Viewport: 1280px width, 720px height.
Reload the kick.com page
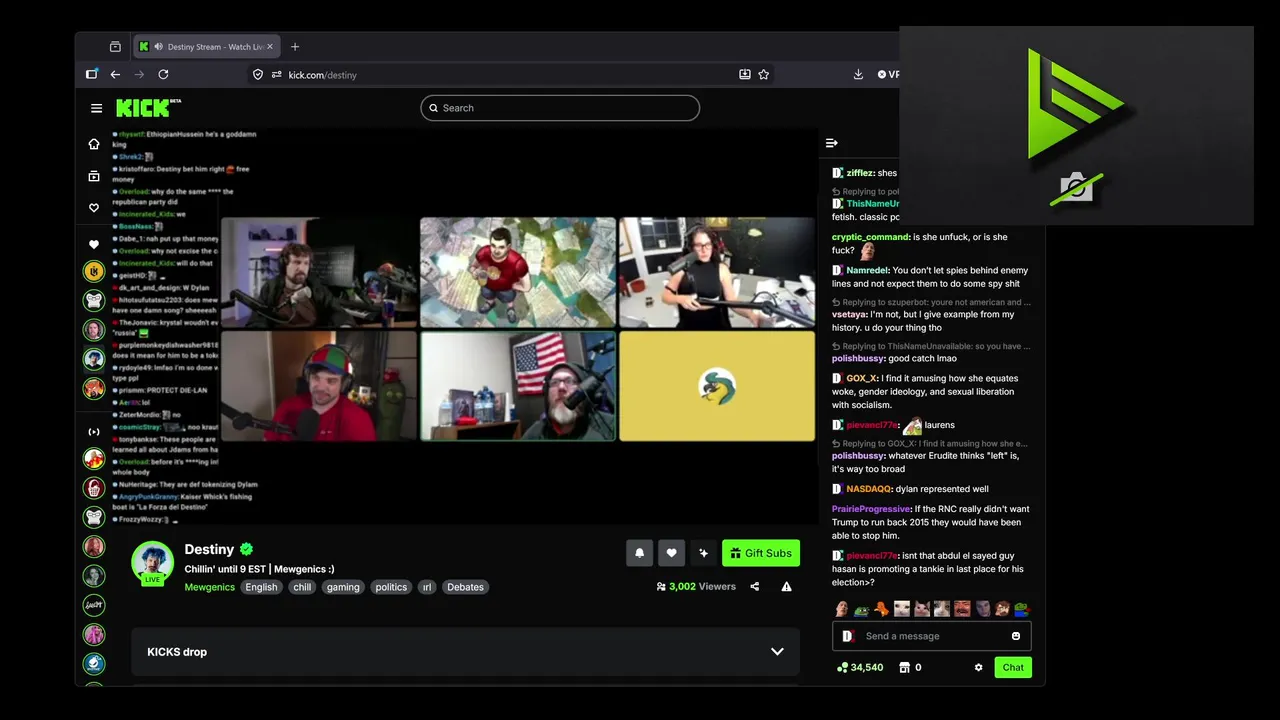(163, 74)
